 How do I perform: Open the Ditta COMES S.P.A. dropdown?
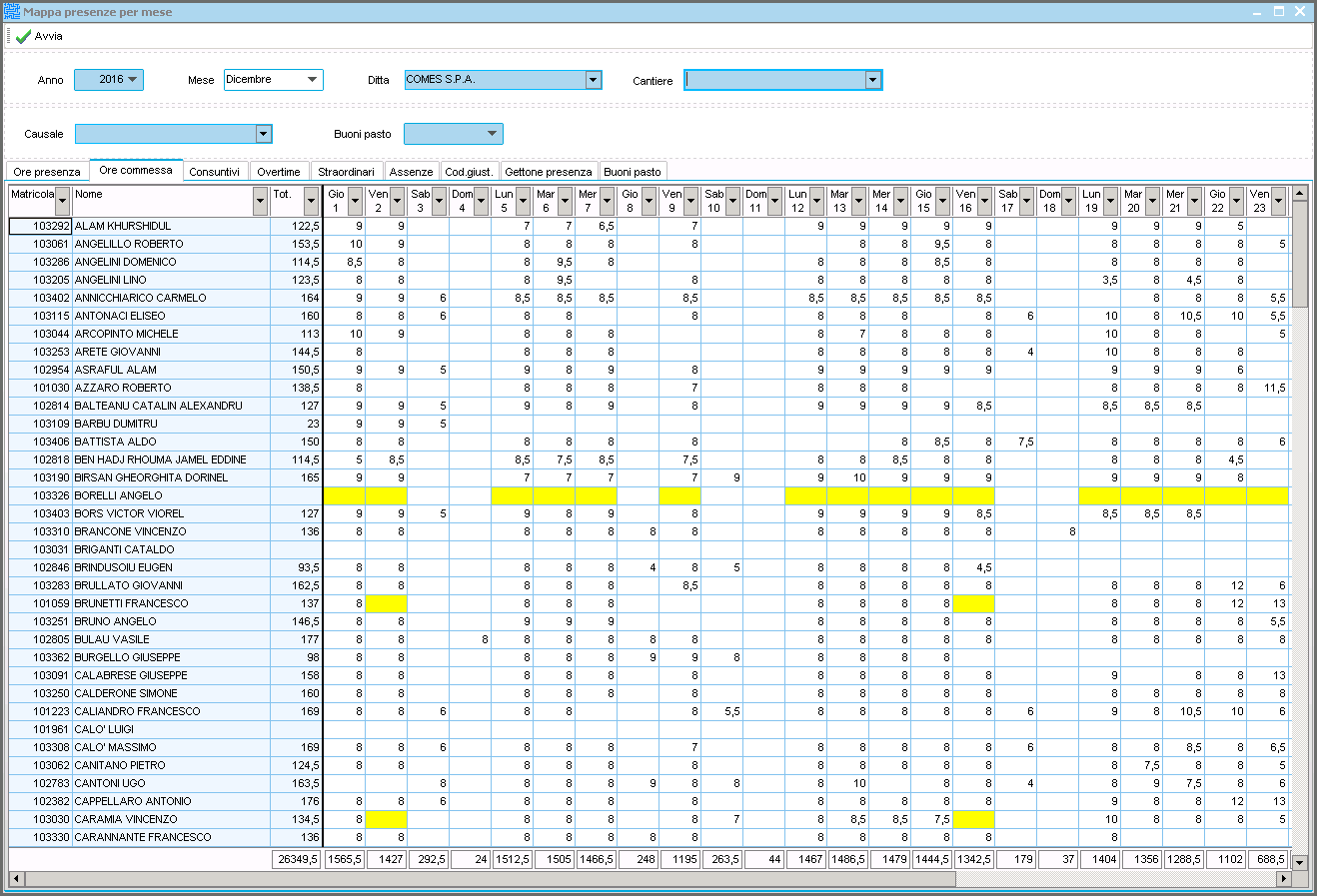[593, 80]
